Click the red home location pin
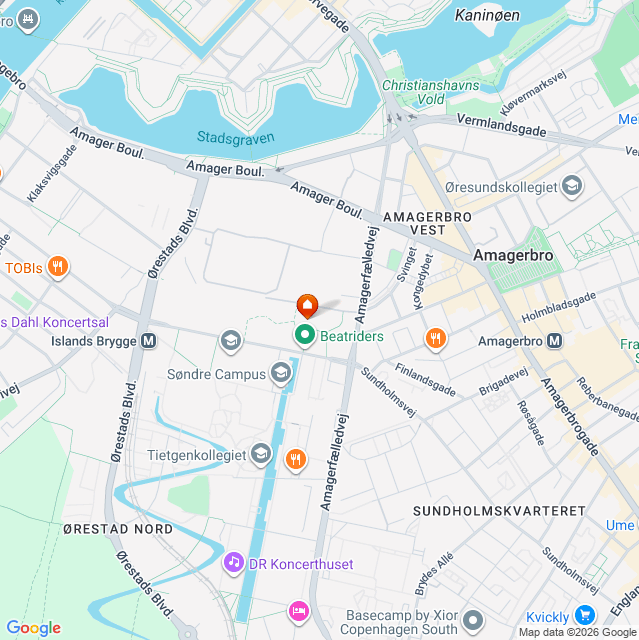 [307, 305]
